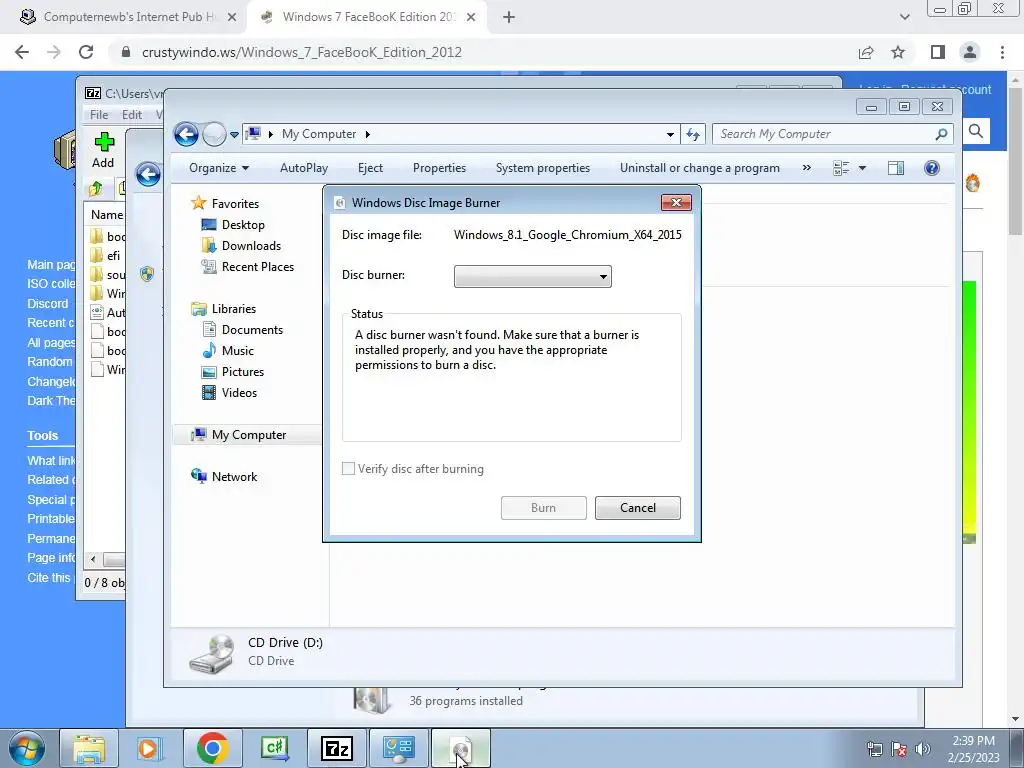Change the view icon in explorer

point(841,168)
